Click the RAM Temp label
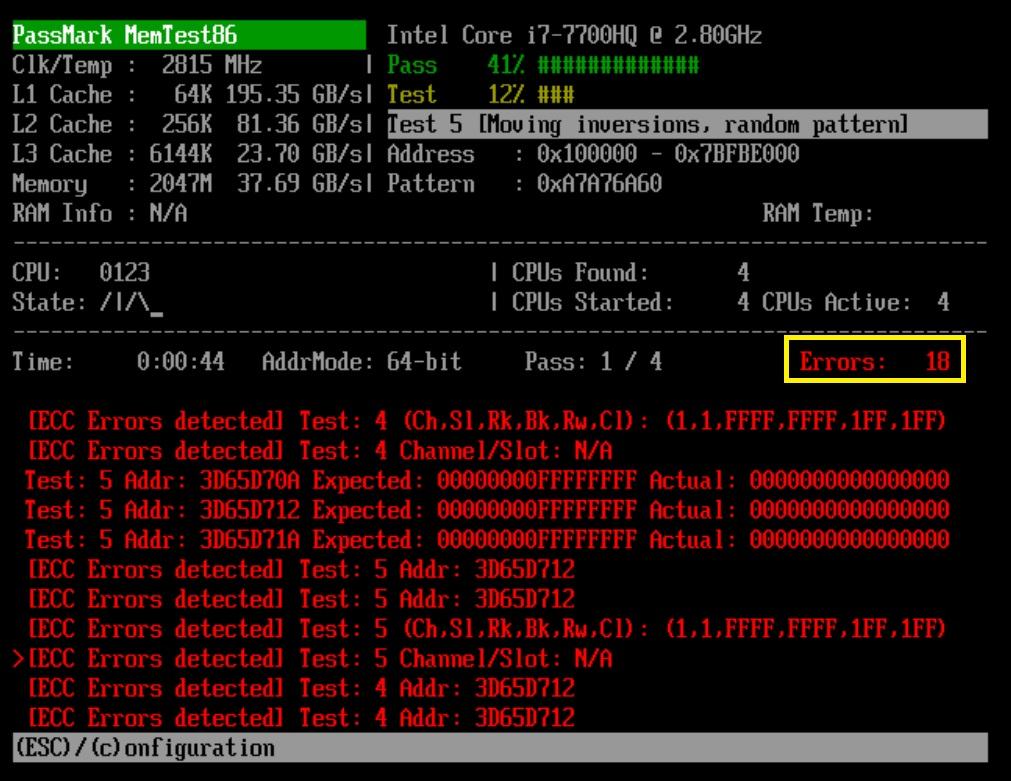1011x781 pixels. point(818,213)
